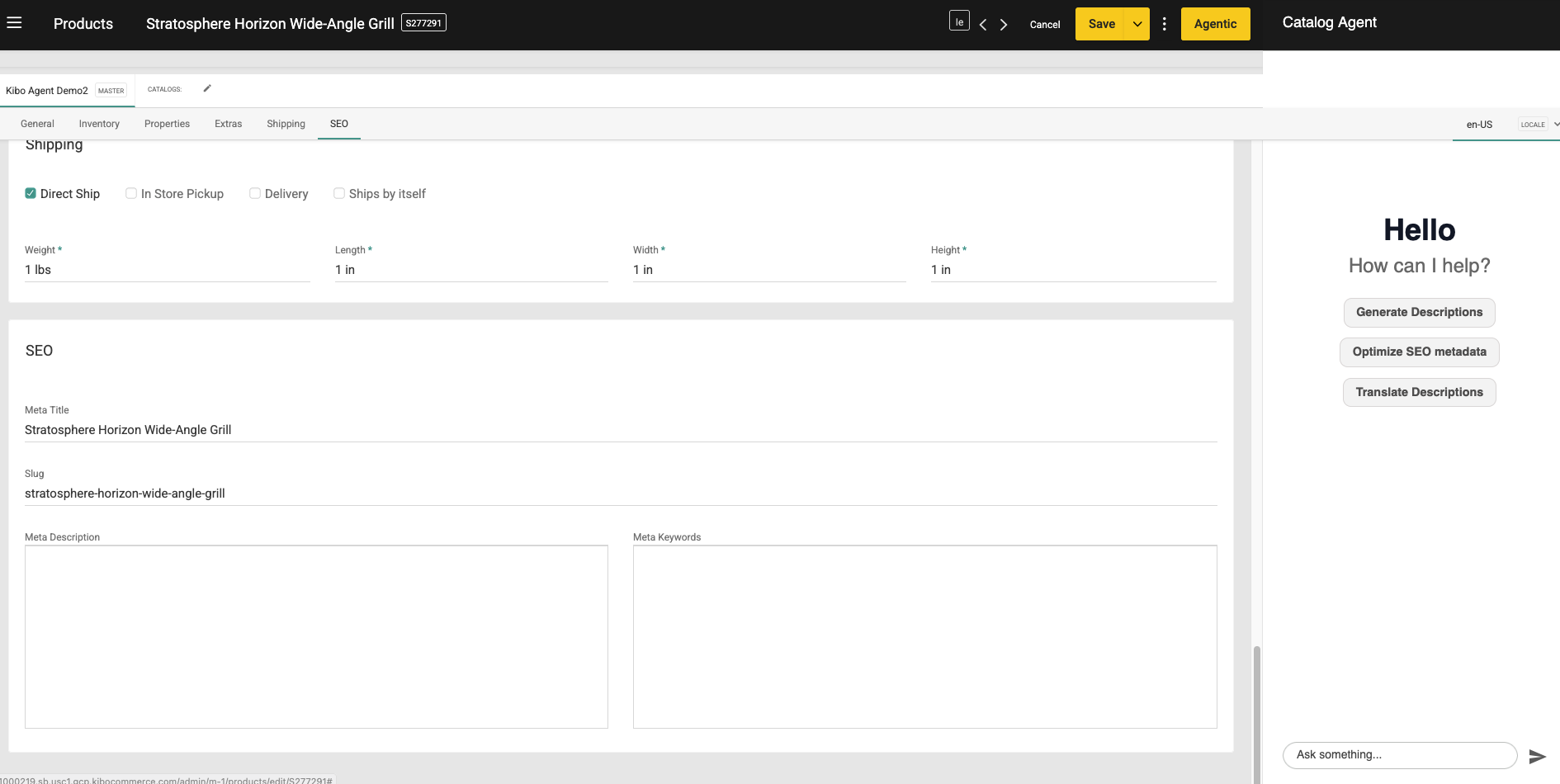The image size is (1560, 784).
Task: Enable In Store Pickup shipping option
Action: coord(131,192)
